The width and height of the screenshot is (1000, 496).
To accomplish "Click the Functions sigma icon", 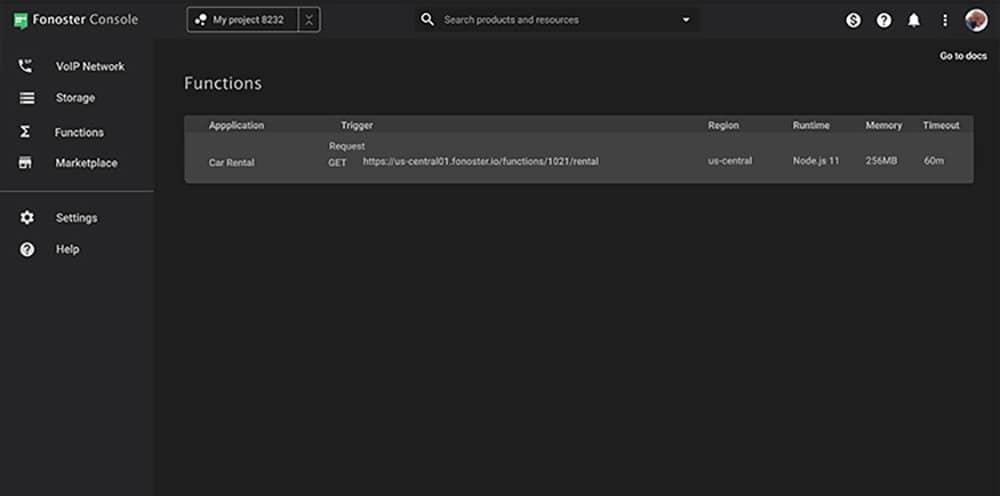I will pos(26,132).
